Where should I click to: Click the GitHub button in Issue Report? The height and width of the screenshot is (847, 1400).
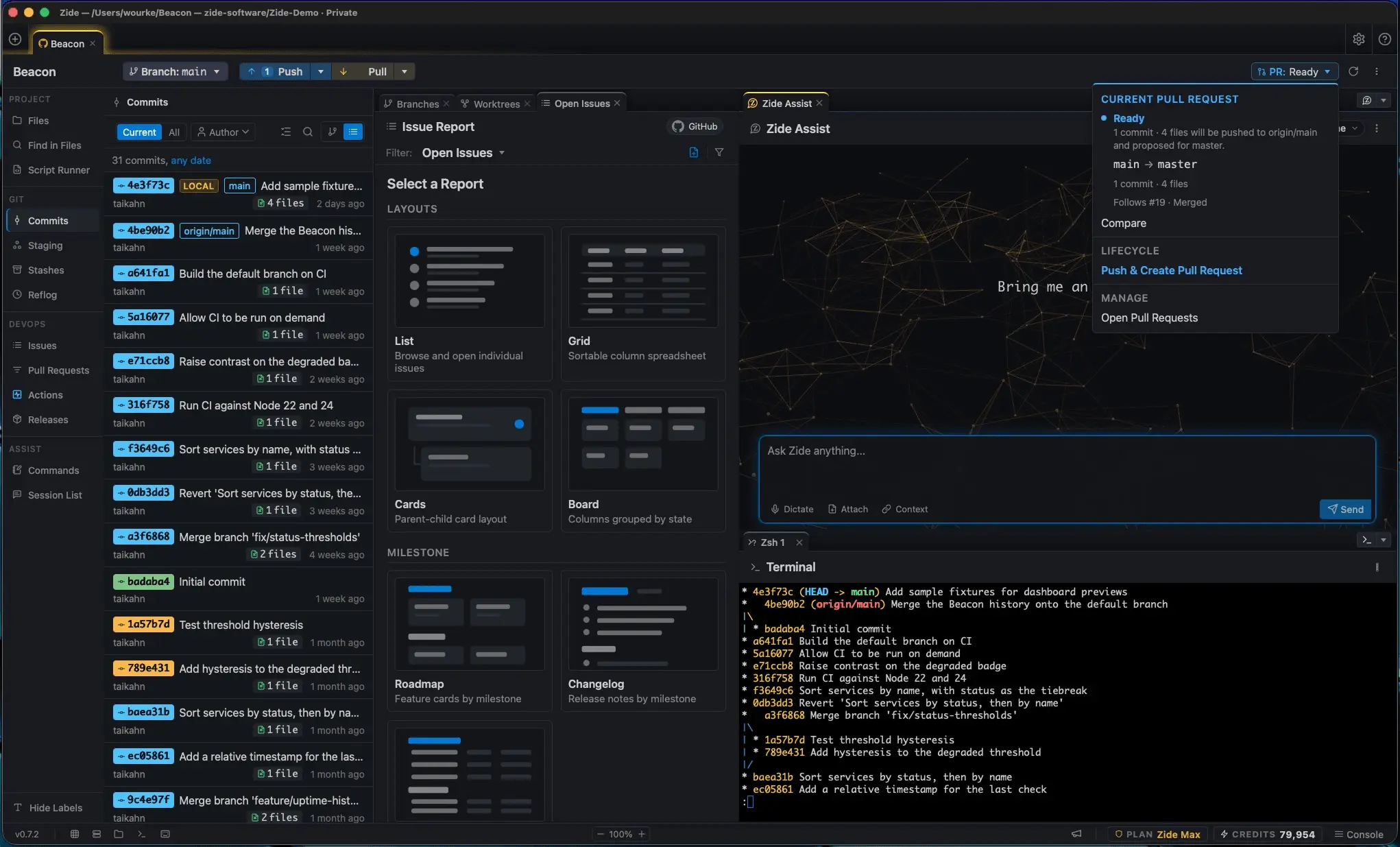point(695,126)
